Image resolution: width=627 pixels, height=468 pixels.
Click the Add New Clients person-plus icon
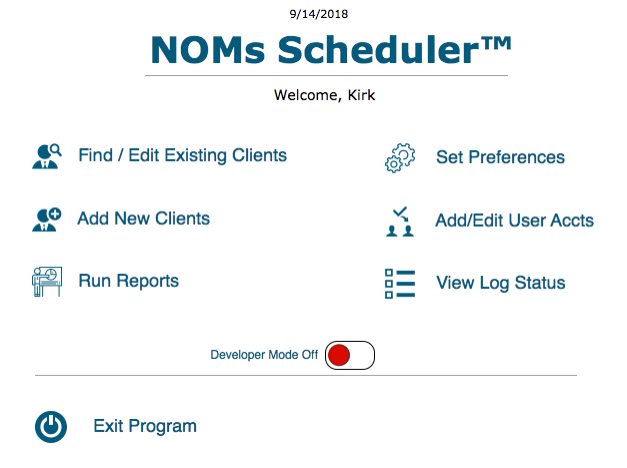[46, 219]
